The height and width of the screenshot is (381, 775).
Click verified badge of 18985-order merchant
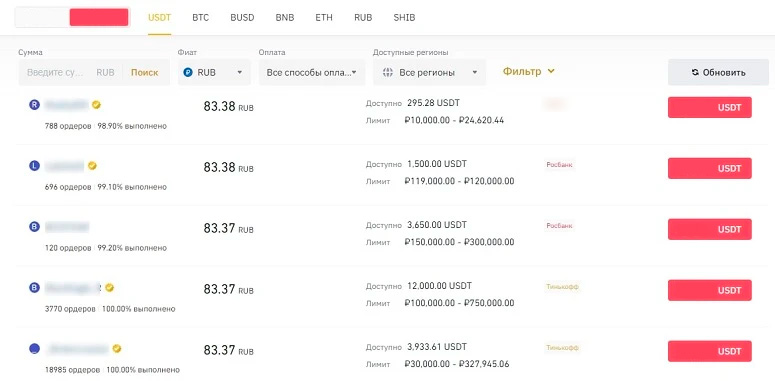pyautogui.click(x=117, y=349)
